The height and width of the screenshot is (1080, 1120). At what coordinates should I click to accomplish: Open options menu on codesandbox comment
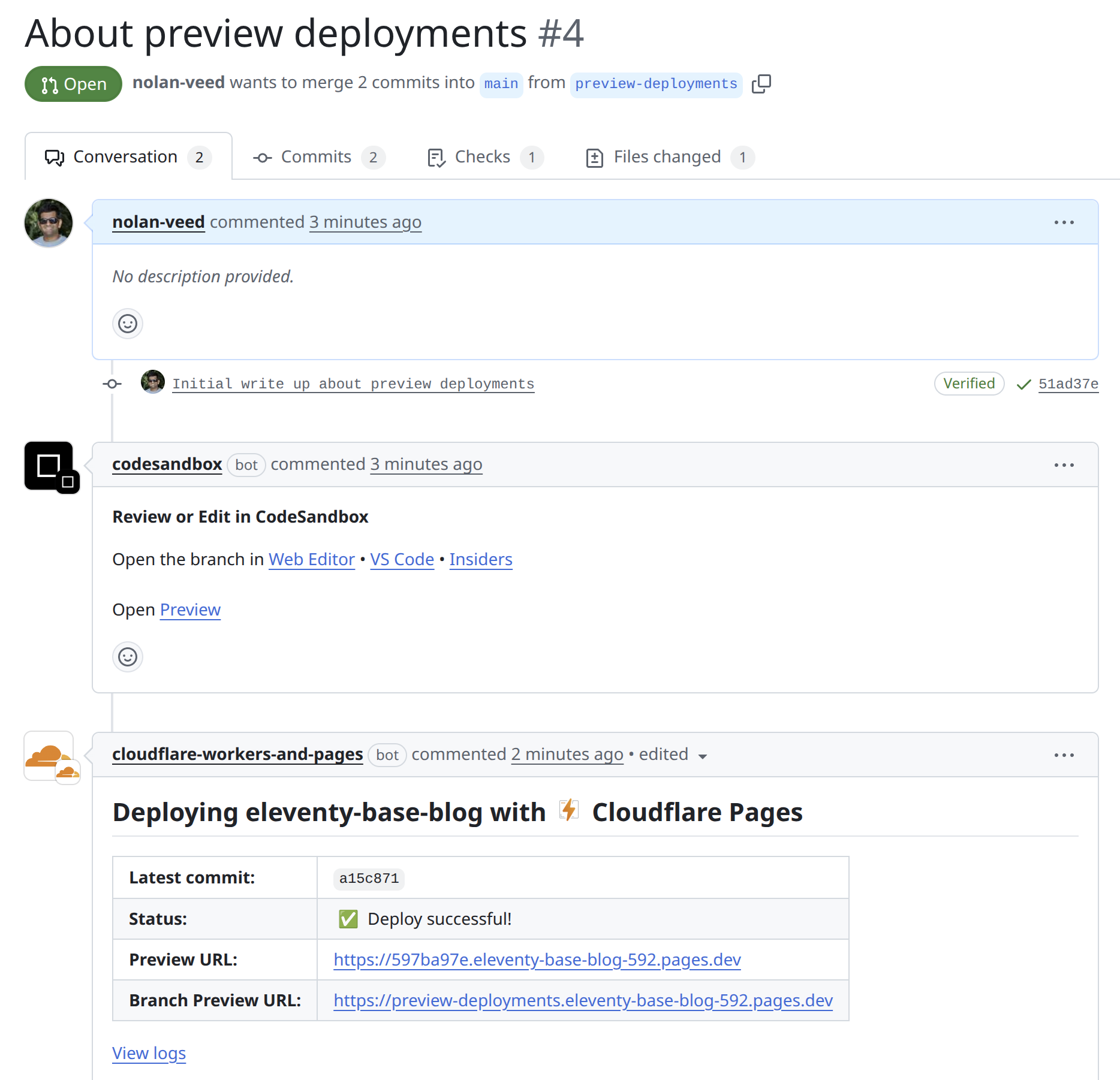[x=1064, y=465]
